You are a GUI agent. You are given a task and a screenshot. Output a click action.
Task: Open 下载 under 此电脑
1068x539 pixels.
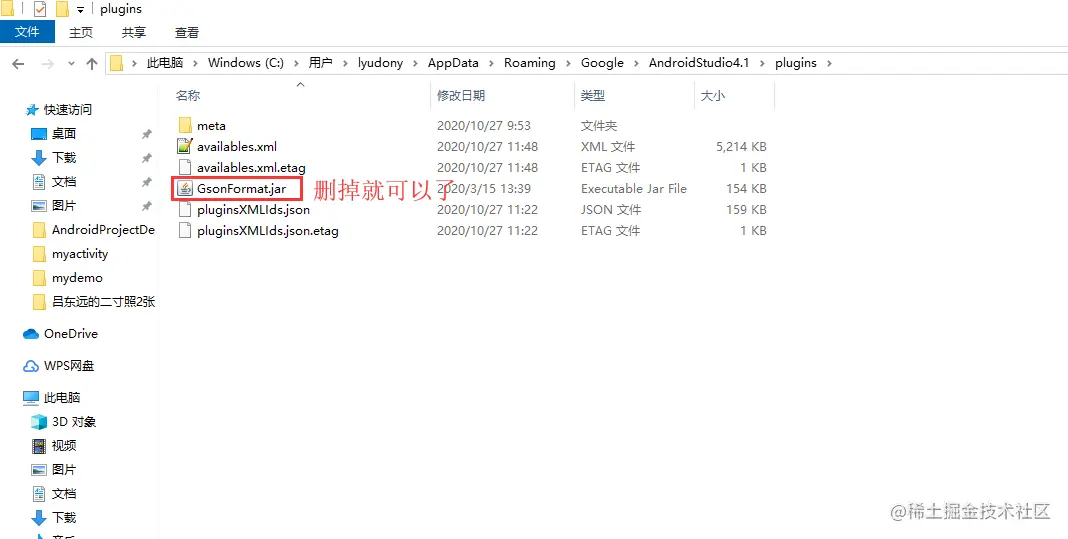[x=63, y=518]
